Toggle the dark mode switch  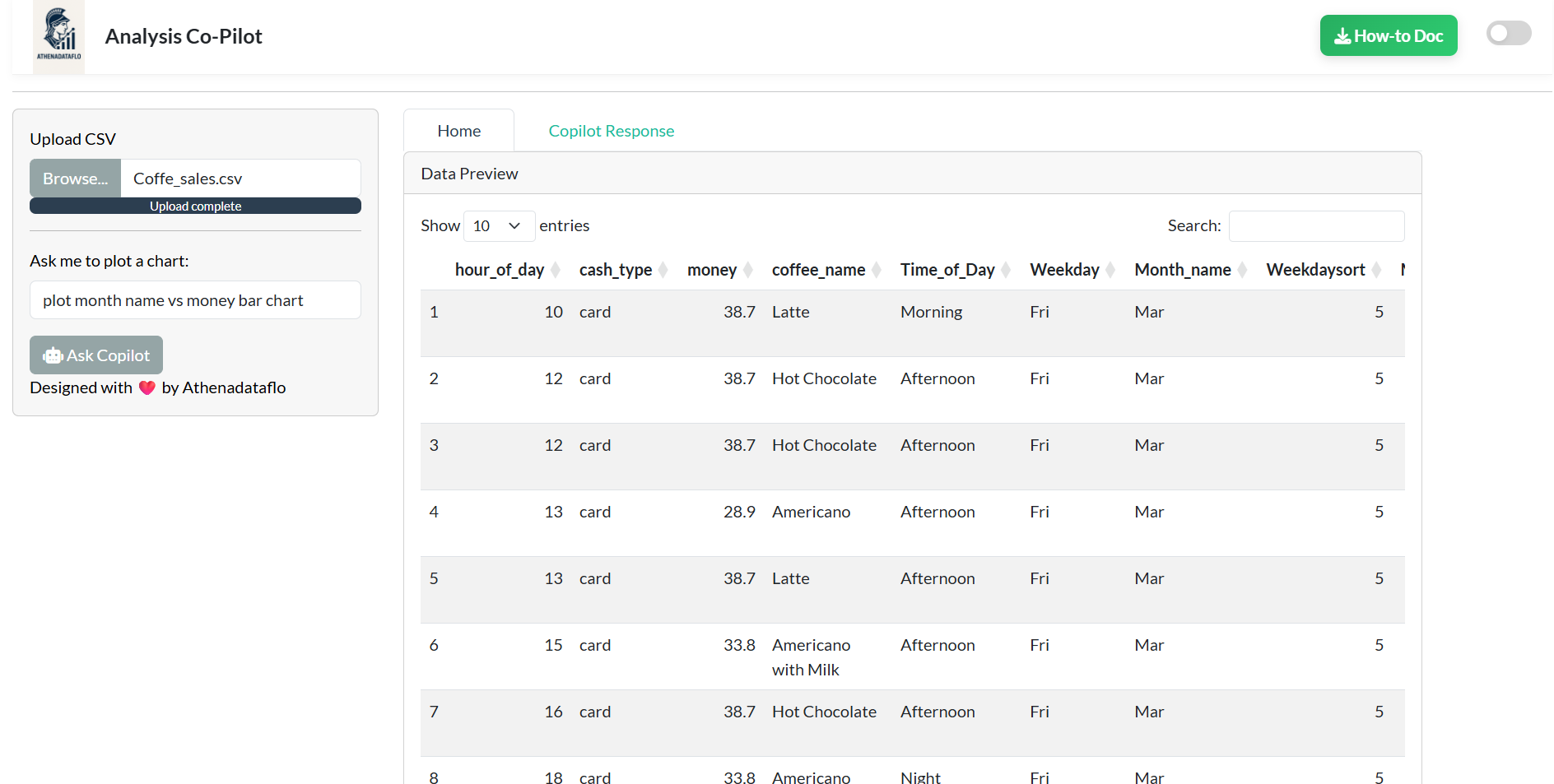[x=1508, y=34]
